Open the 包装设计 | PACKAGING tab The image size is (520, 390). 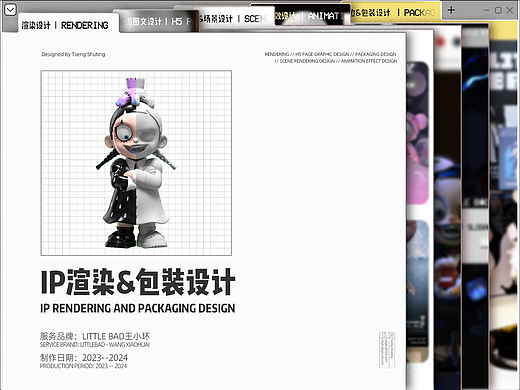click(395, 13)
